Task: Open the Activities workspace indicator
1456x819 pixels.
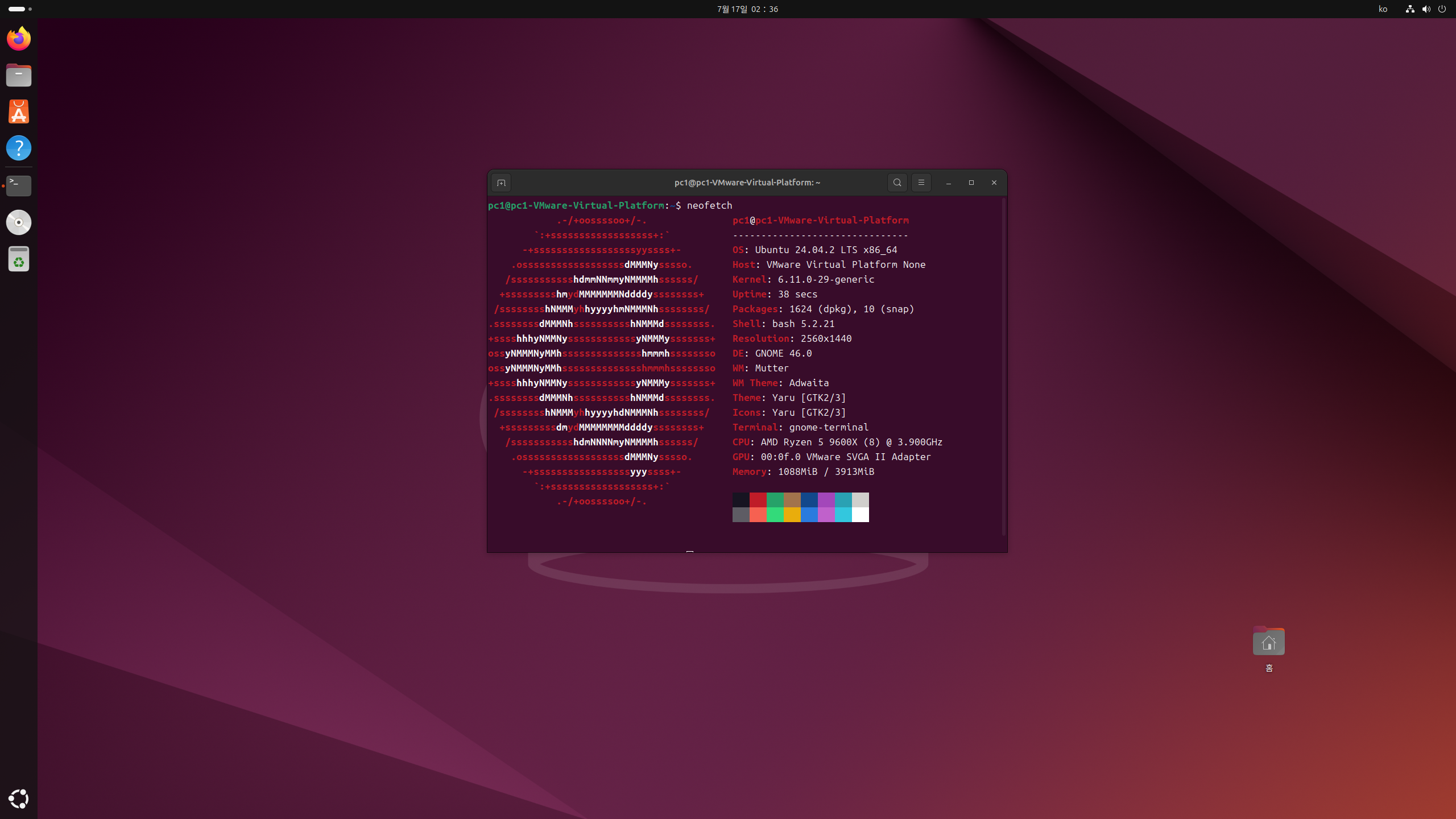Action: (20, 9)
